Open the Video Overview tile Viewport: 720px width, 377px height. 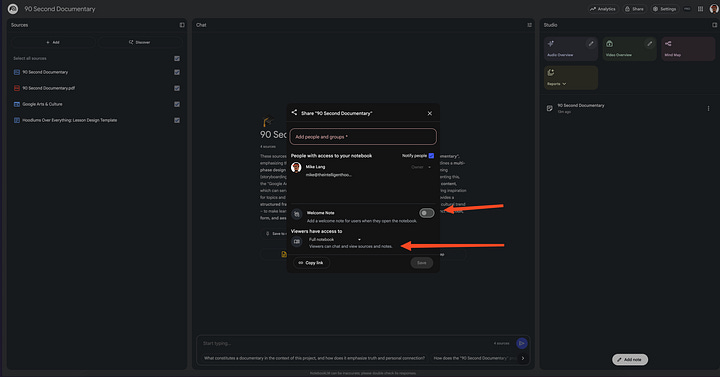pos(630,49)
